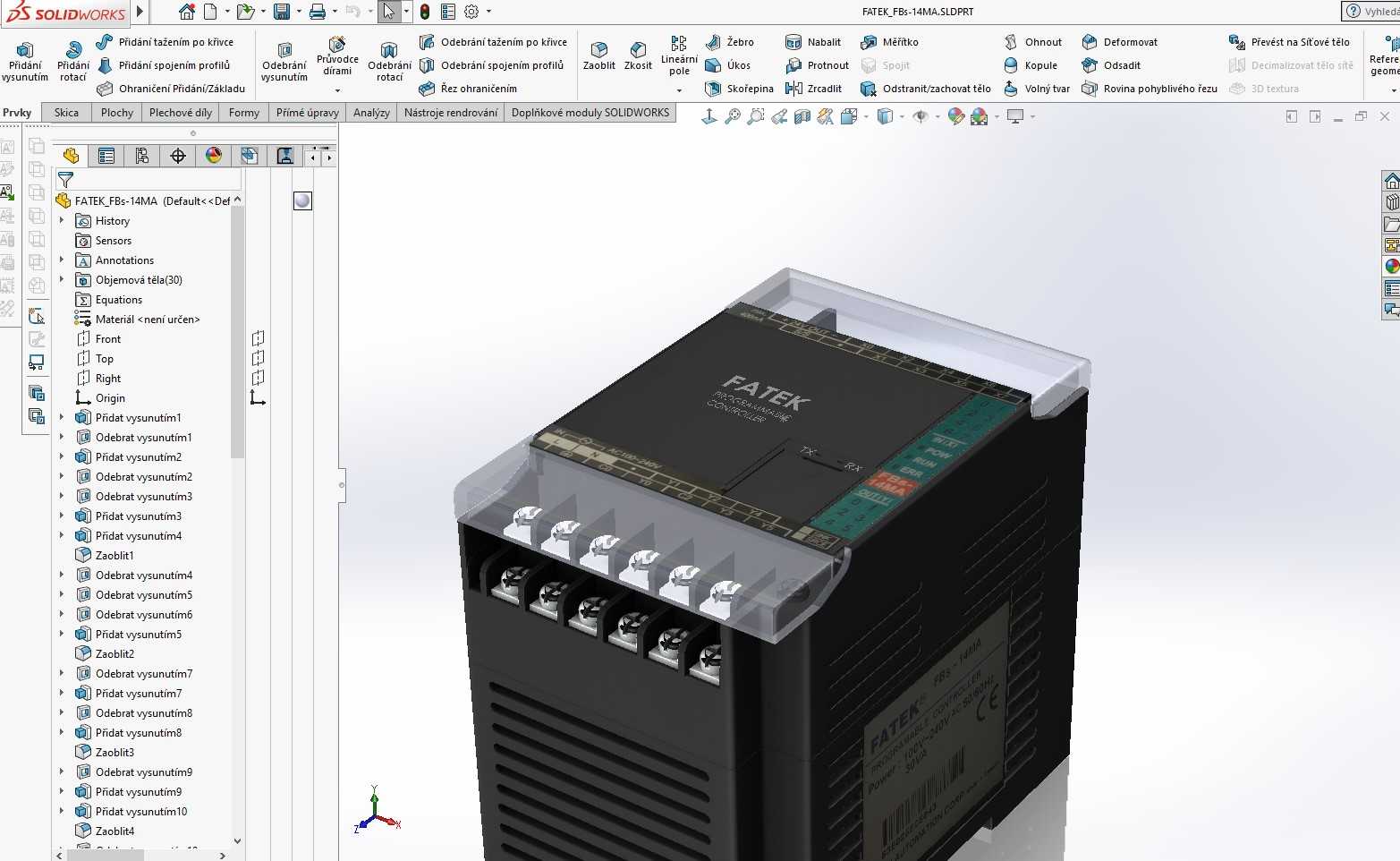Select Přidání rotací revolve tool
Image resolution: width=1400 pixels, height=861 pixels.
coord(73,61)
